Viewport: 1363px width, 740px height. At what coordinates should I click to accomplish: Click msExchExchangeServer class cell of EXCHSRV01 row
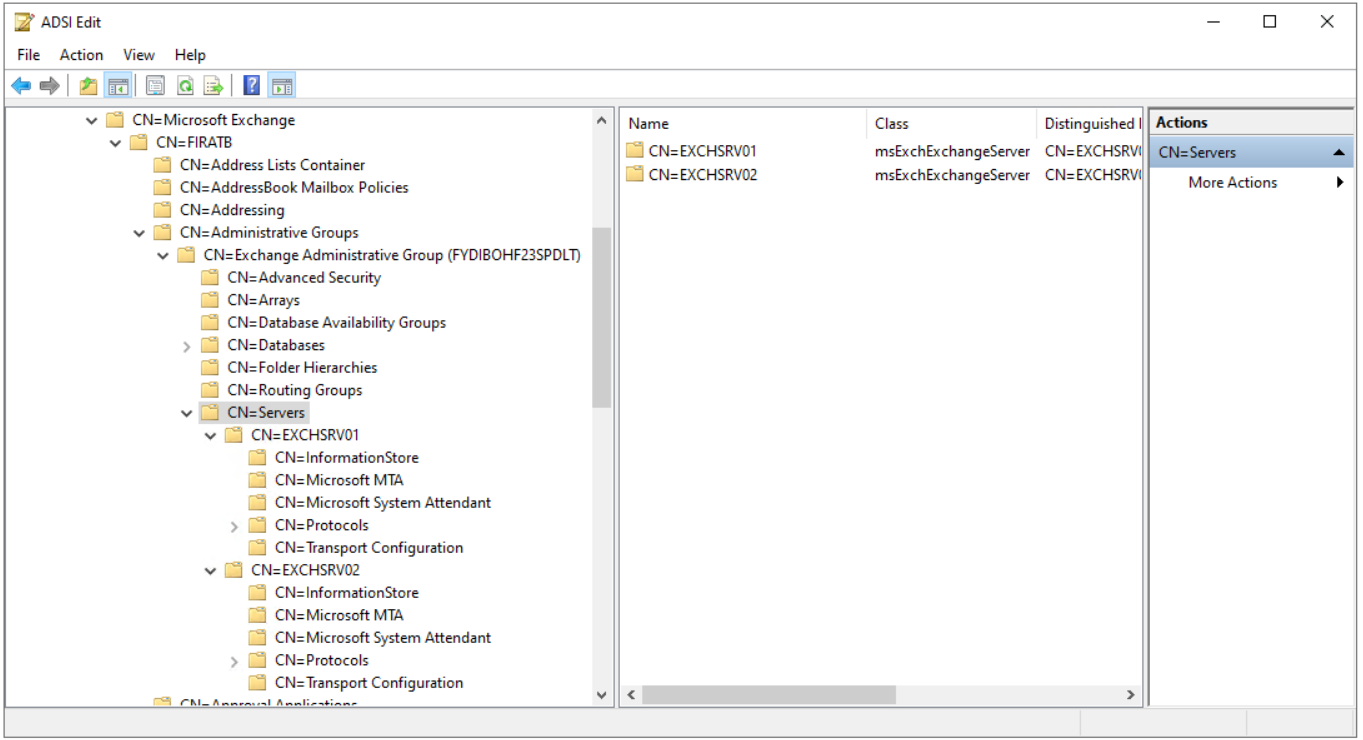click(x=952, y=151)
